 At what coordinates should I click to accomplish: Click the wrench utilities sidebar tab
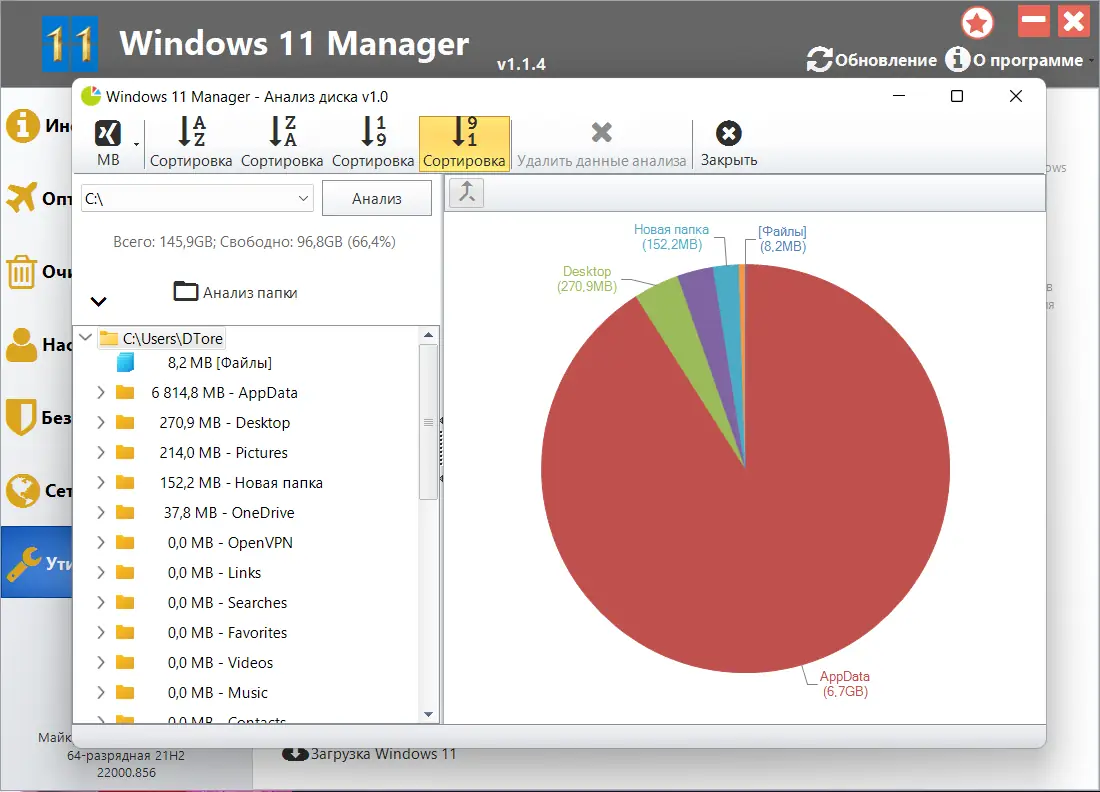coord(36,563)
